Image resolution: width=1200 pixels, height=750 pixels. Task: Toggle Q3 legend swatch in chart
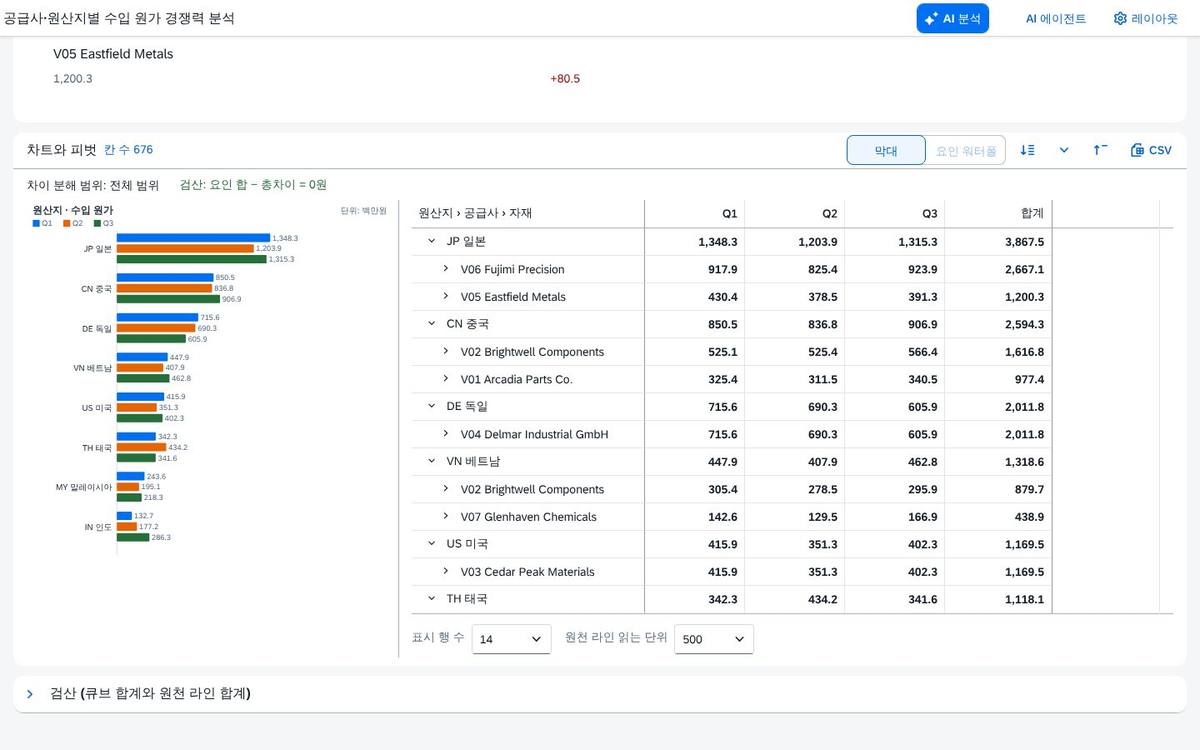pos(96,223)
